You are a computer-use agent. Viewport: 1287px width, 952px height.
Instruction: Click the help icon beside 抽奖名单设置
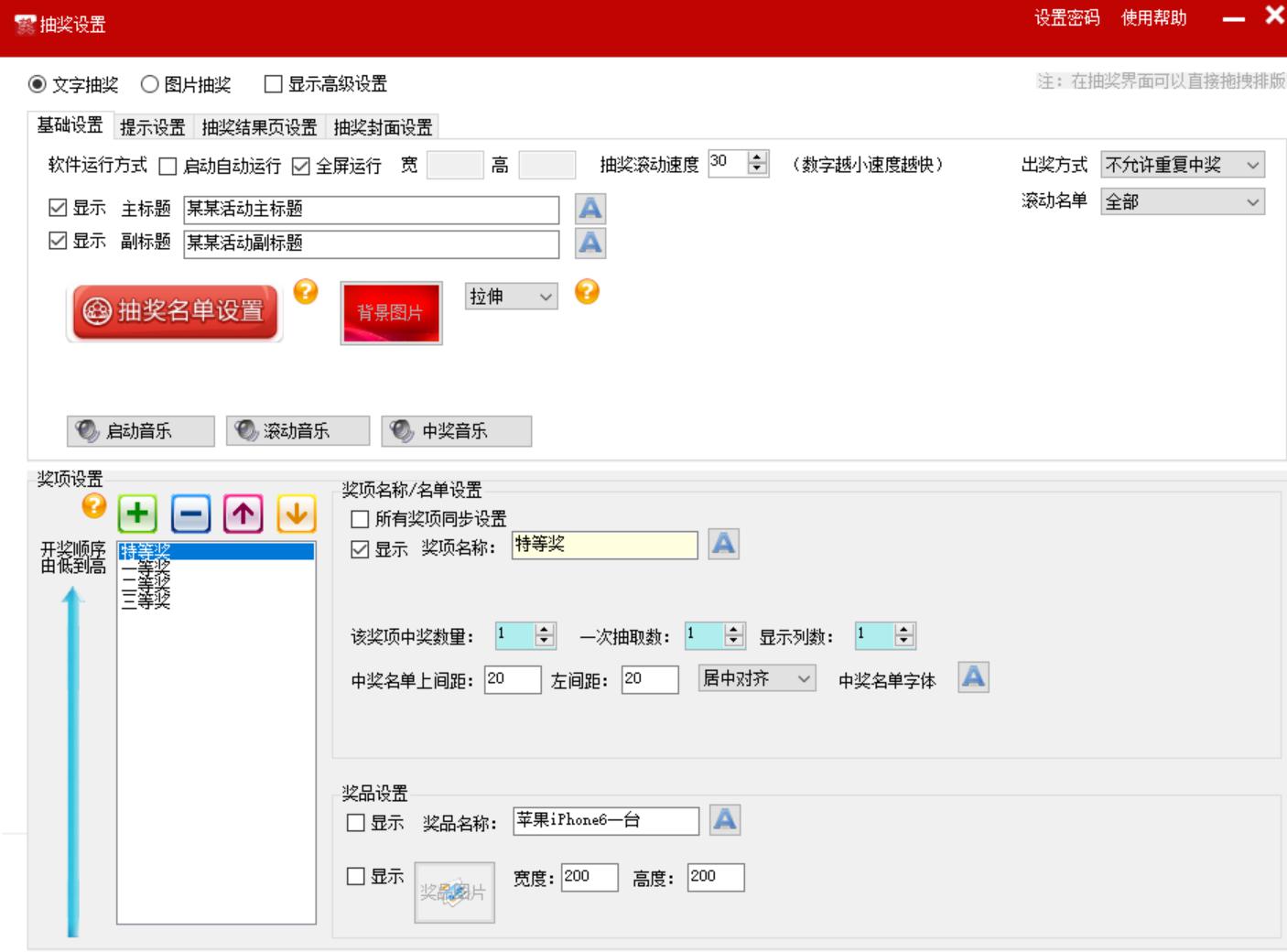[306, 292]
